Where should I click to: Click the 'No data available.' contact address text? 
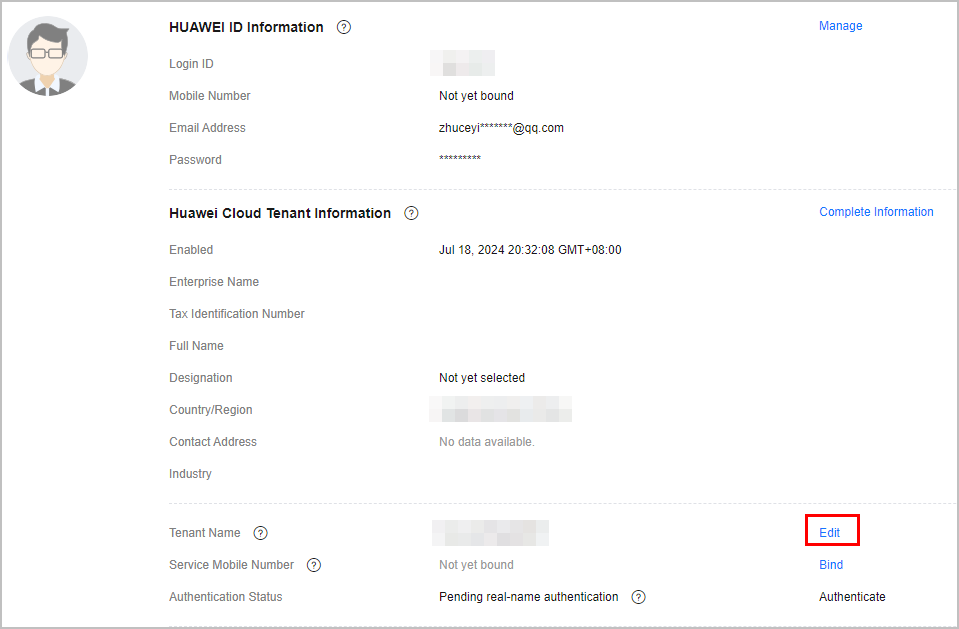tap(486, 442)
